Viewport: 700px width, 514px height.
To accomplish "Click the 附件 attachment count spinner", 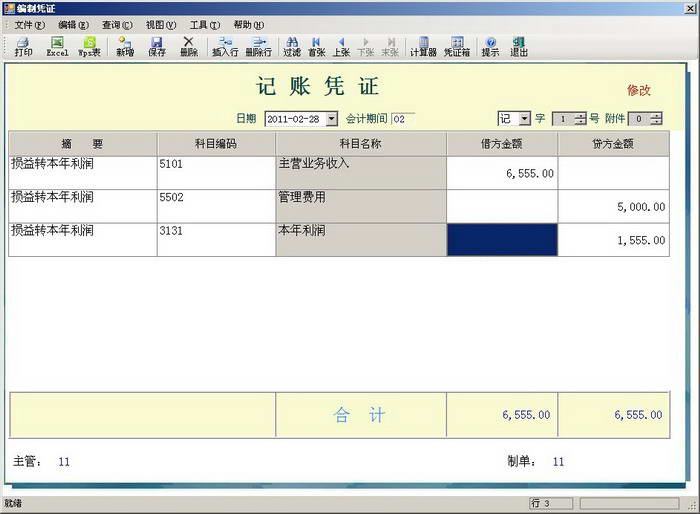I will [645, 119].
